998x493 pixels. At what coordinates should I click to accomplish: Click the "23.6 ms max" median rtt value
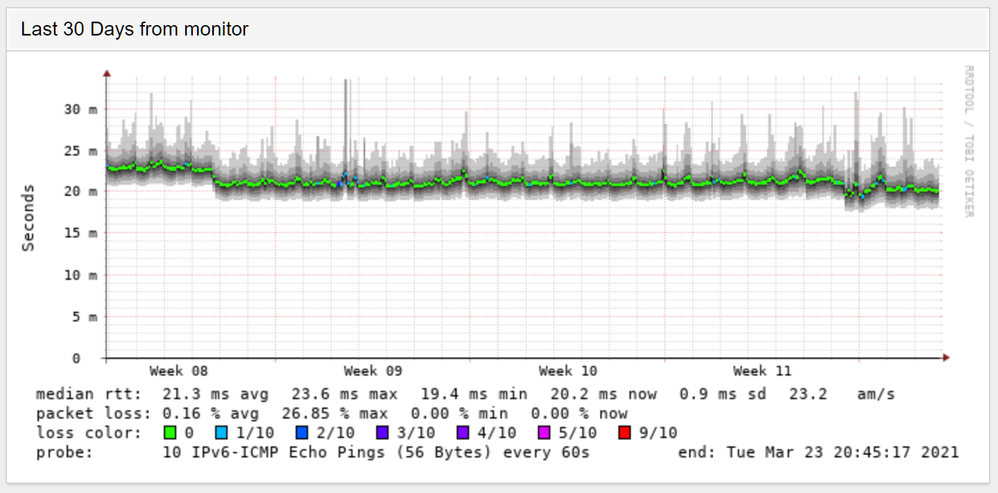pos(344,394)
